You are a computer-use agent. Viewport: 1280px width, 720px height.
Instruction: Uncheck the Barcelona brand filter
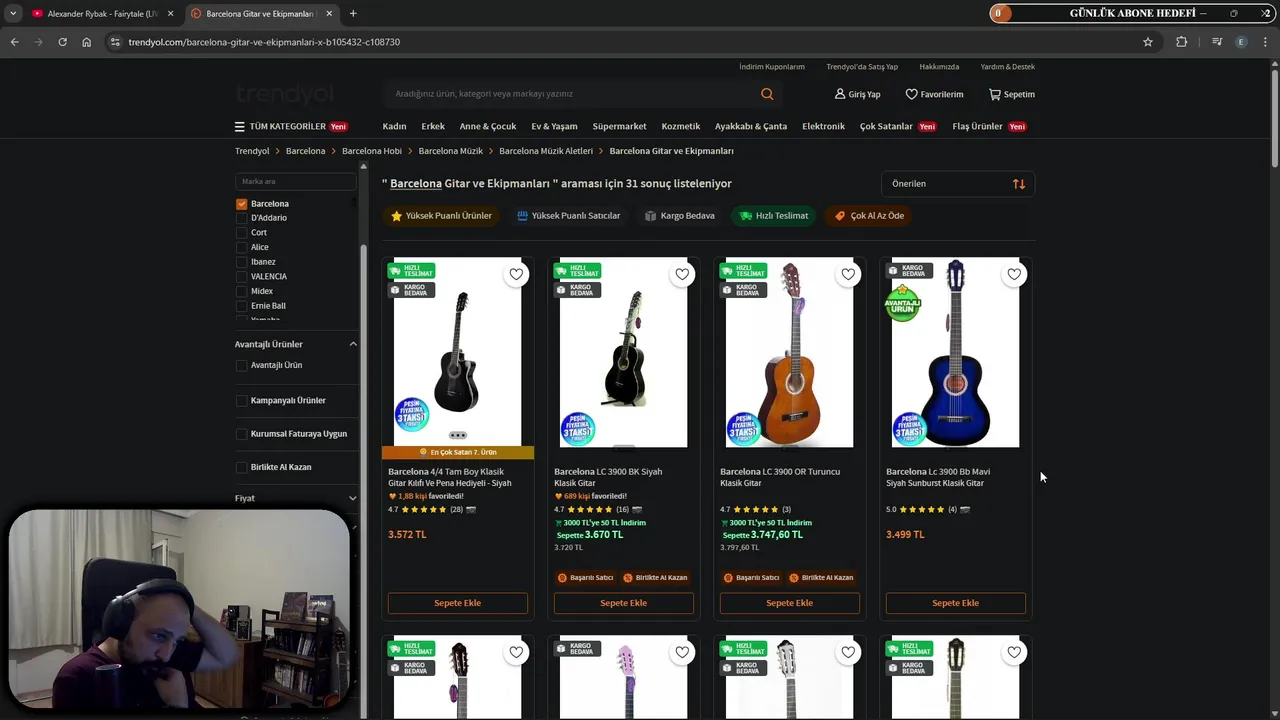tap(241, 204)
